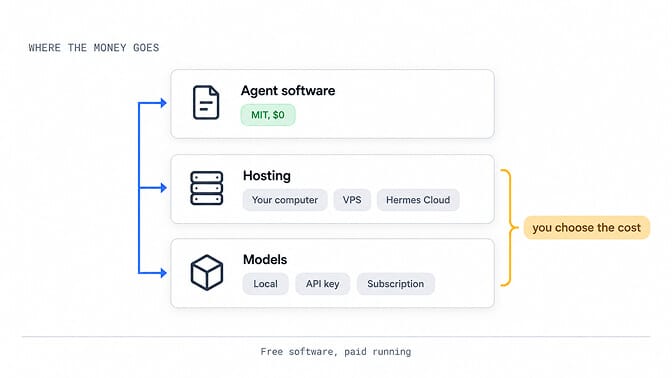Pick the Subscription models chip
Screen dimensions: 672x378
[x=396, y=284]
